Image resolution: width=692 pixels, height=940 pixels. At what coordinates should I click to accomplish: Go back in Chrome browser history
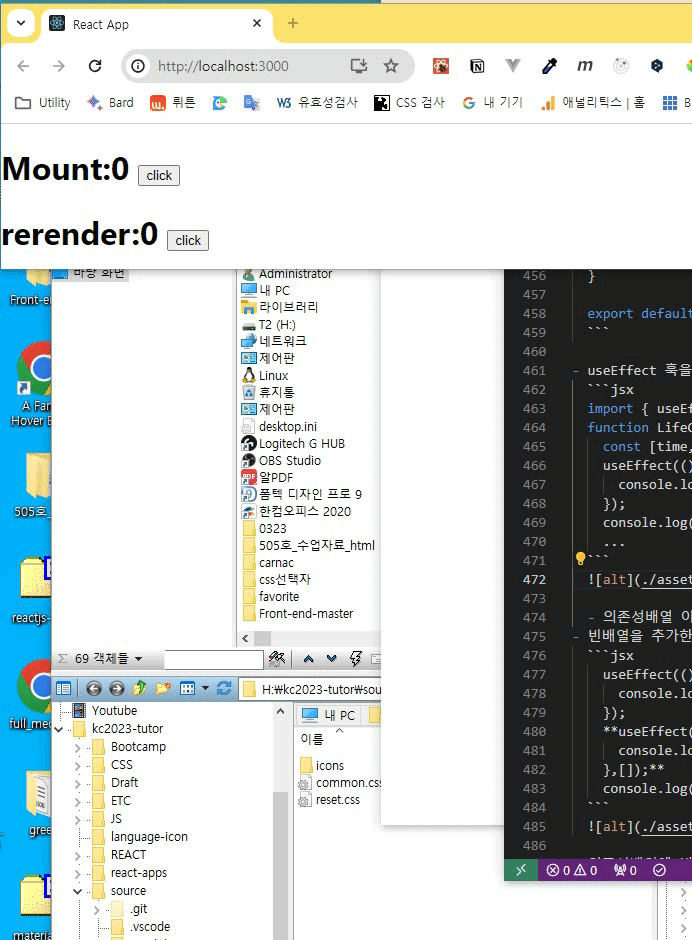[23, 66]
